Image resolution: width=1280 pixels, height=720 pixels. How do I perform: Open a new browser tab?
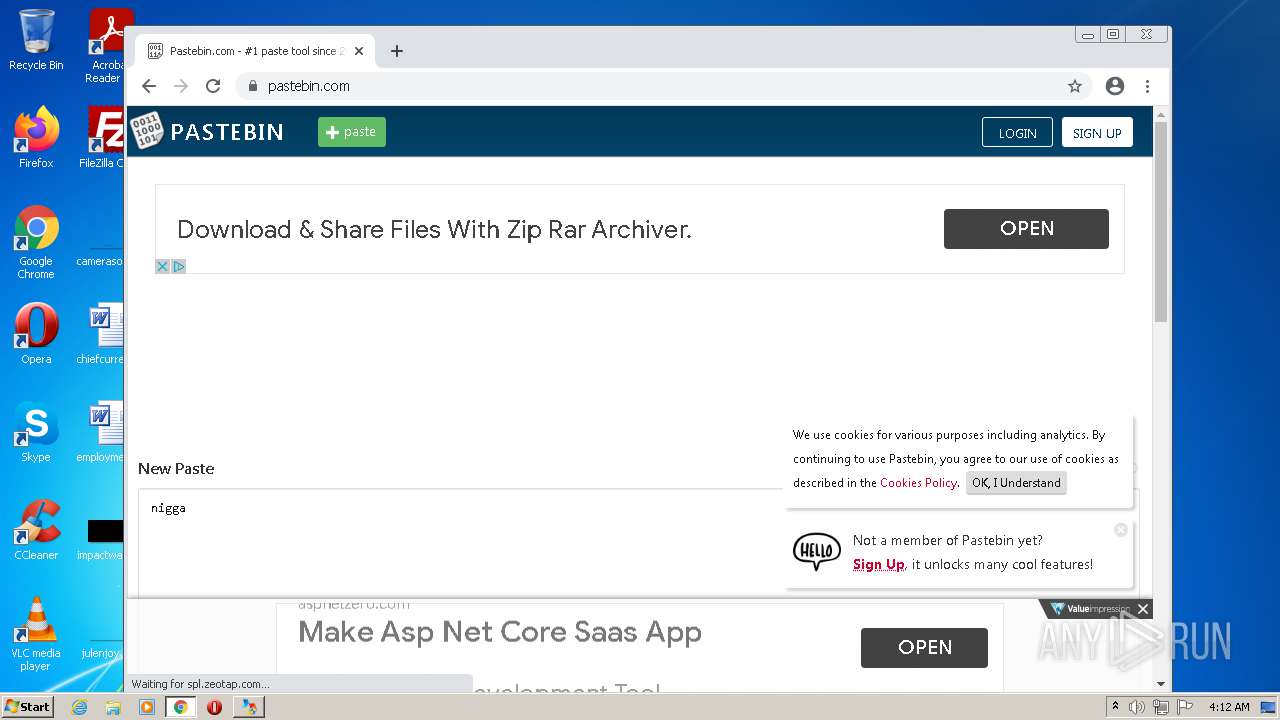397,51
